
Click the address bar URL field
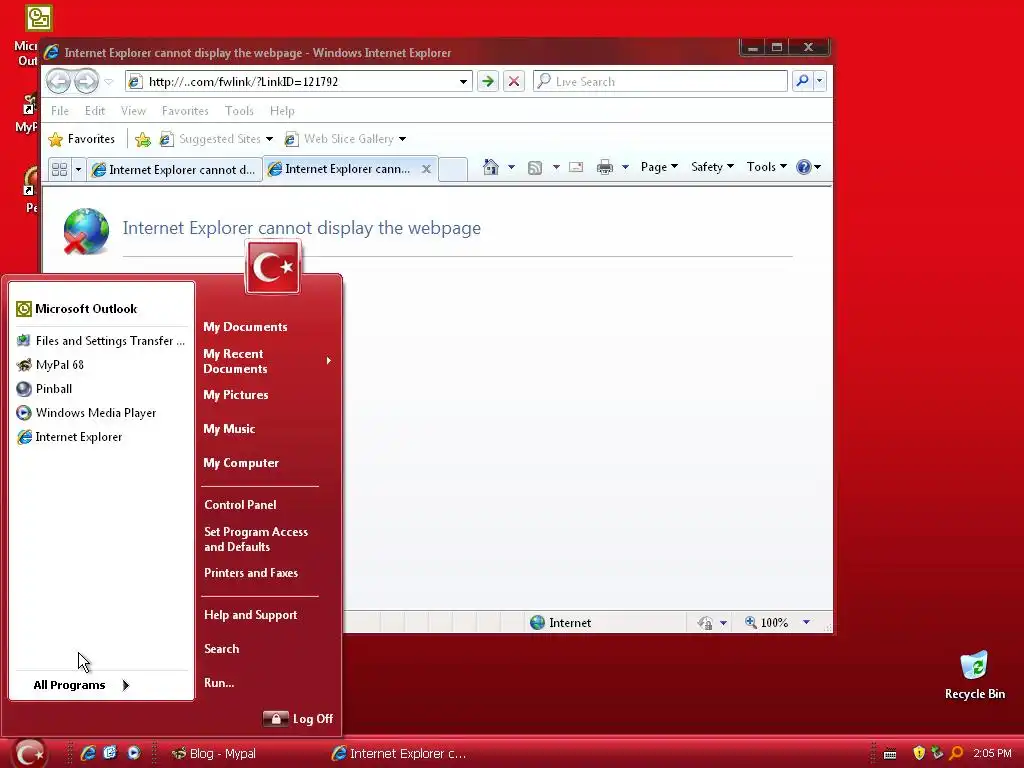[298, 82]
